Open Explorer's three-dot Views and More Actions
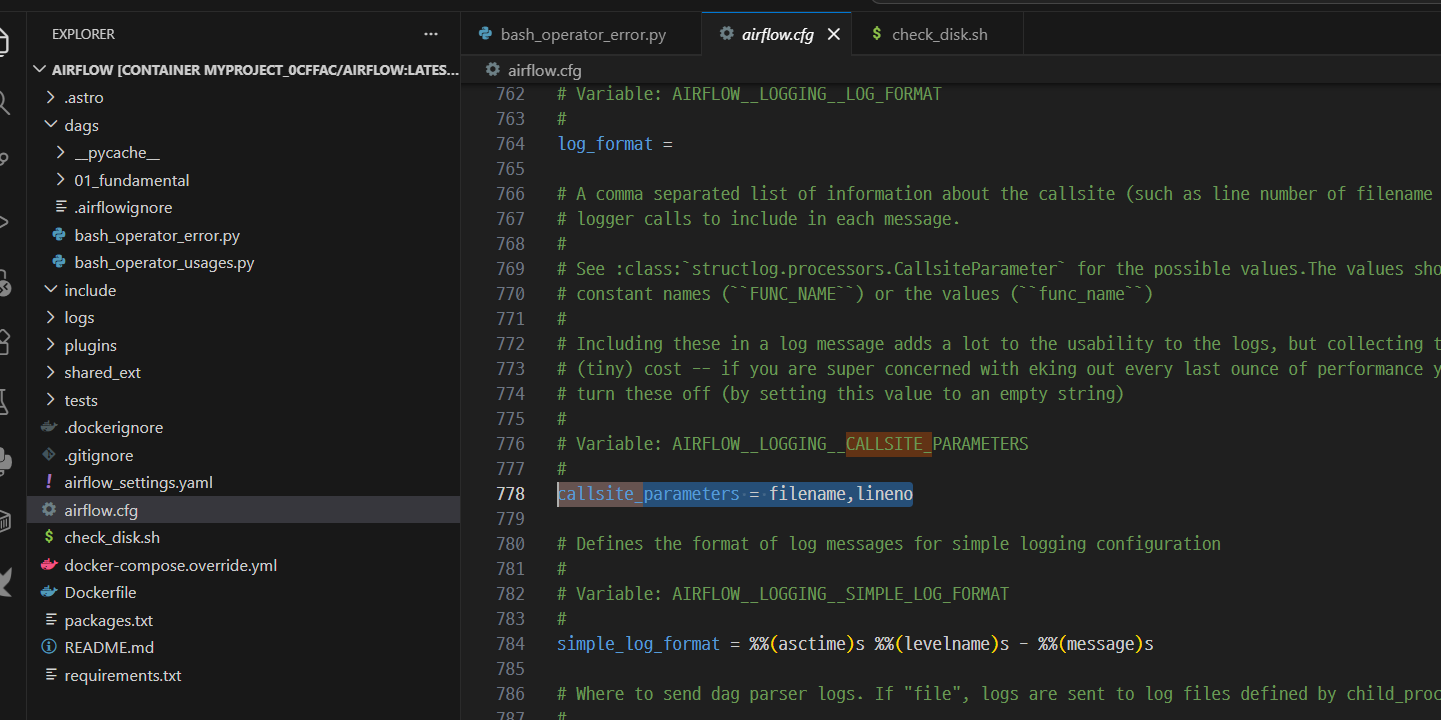 click(x=431, y=34)
